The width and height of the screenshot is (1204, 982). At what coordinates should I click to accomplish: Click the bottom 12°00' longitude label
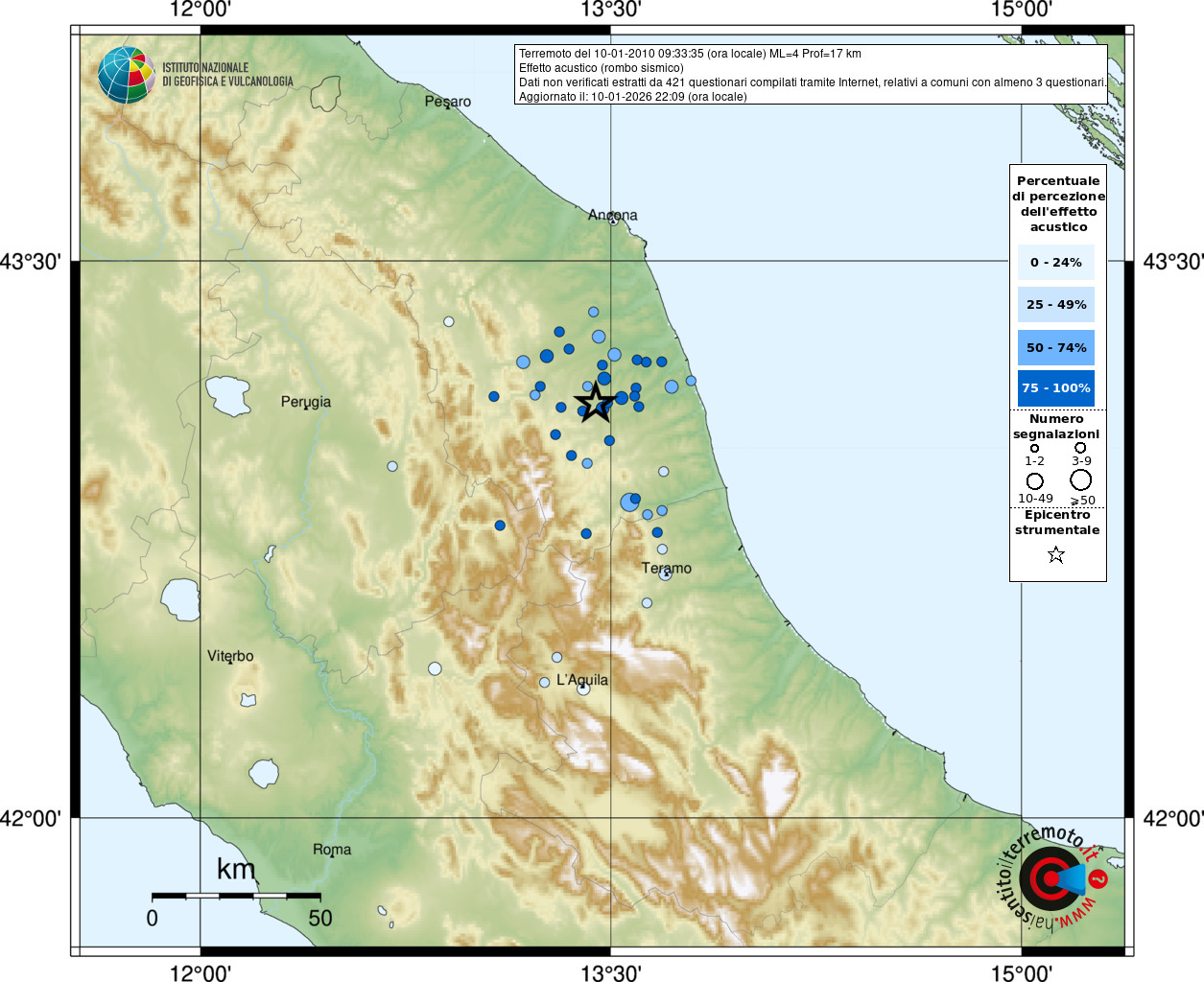201,972
